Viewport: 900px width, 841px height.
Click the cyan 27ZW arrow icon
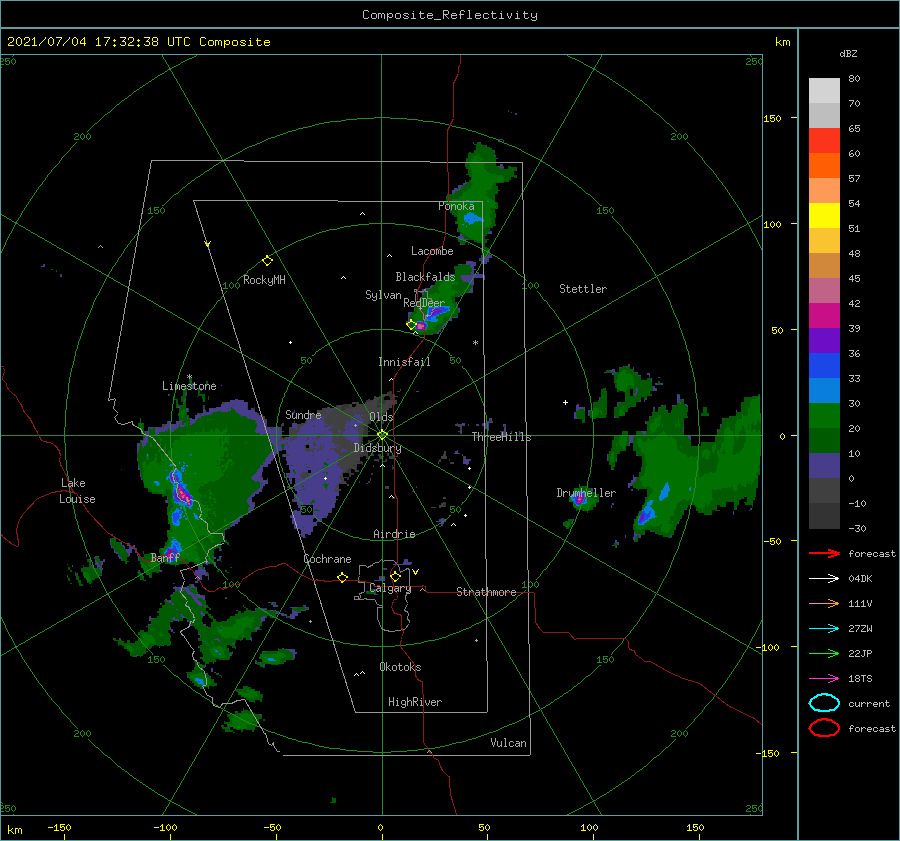[824, 629]
